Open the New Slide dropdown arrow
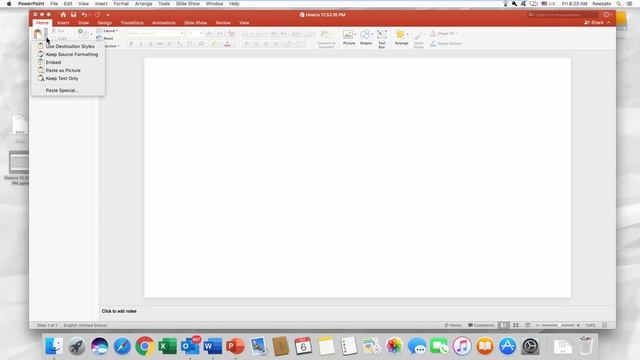The width and height of the screenshot is (640, 360). click(x=91, y=34)
